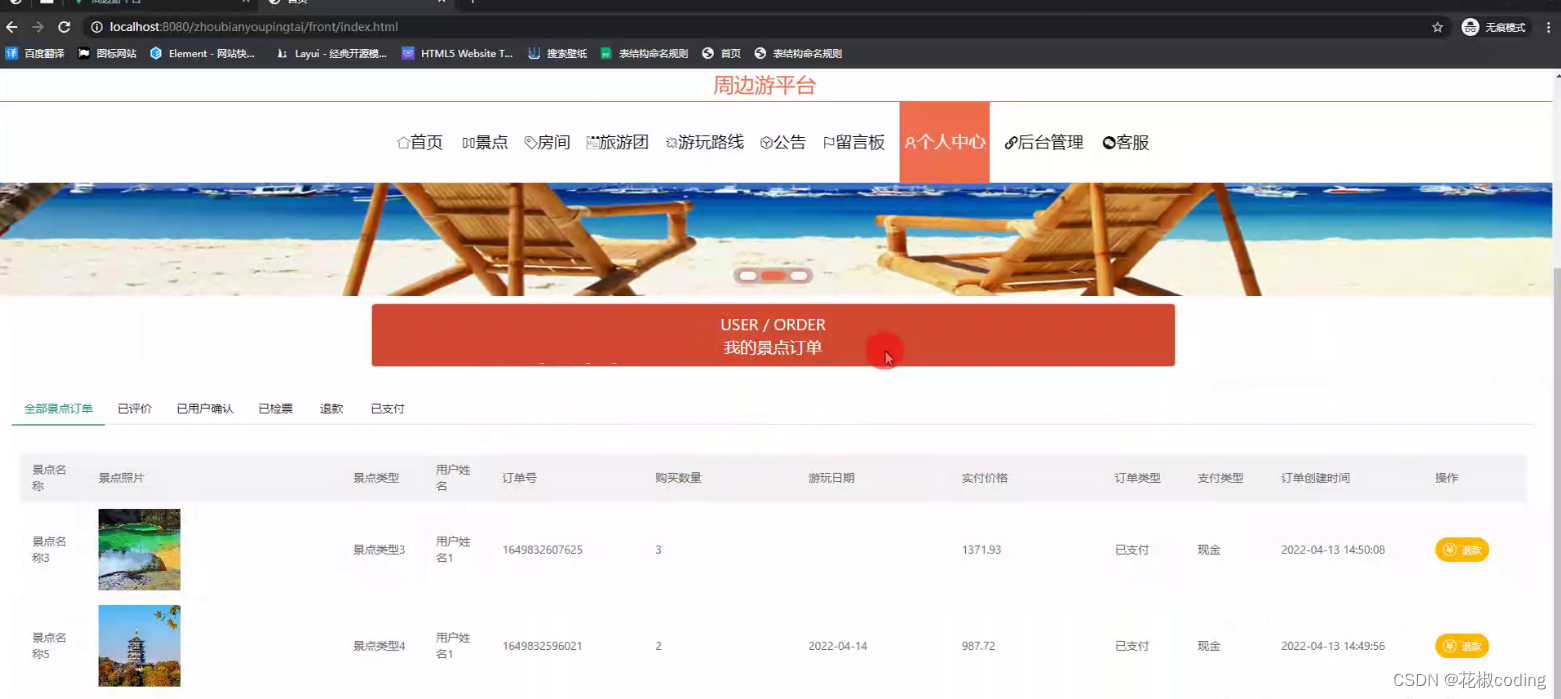1561x699 pixels.
Task: Click creation time 2022-04-13 14:50:08
Action: click(x=1333, y=550)
